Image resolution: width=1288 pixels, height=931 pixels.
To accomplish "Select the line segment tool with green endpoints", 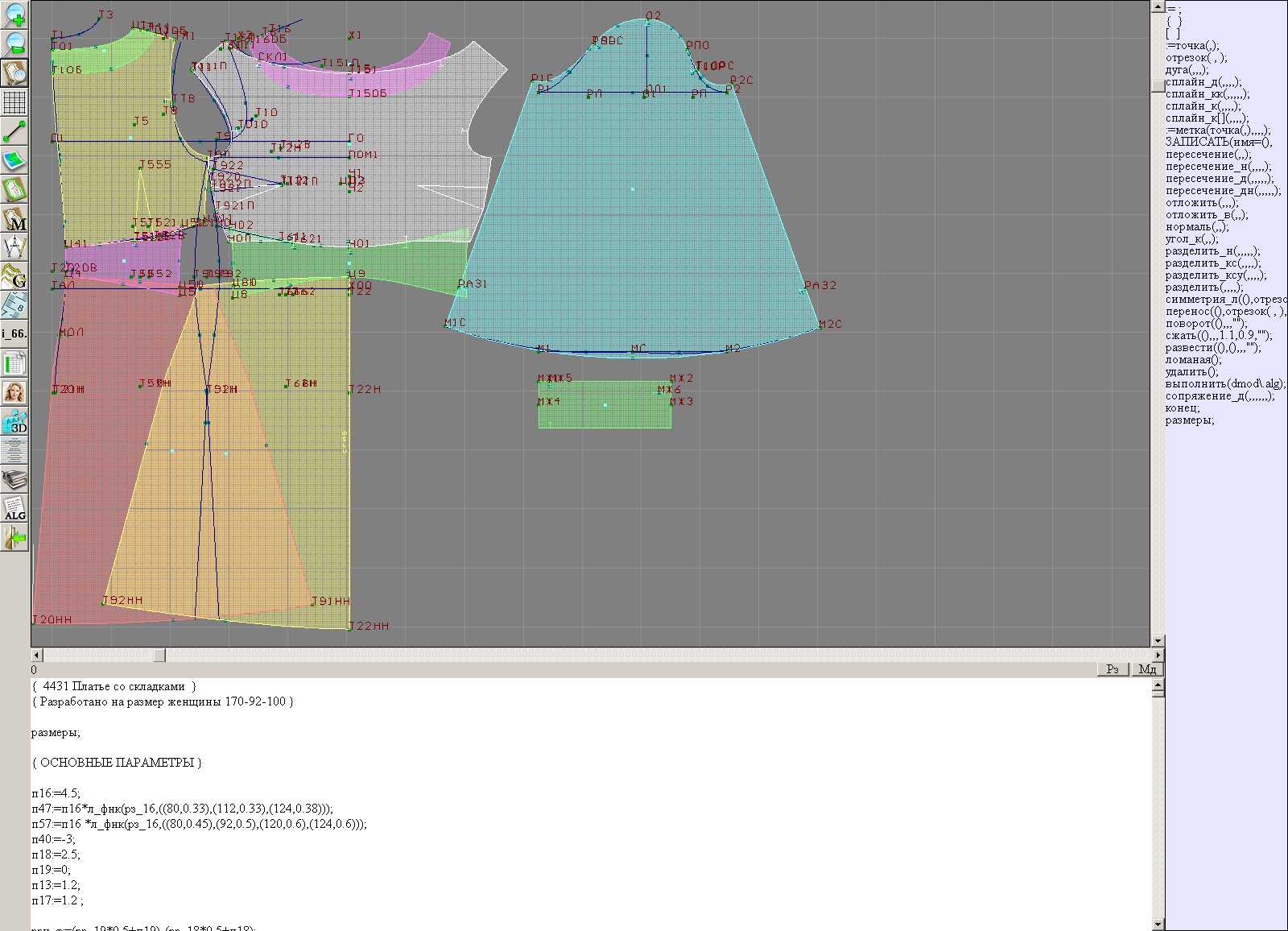I will (x=15, y=131).
